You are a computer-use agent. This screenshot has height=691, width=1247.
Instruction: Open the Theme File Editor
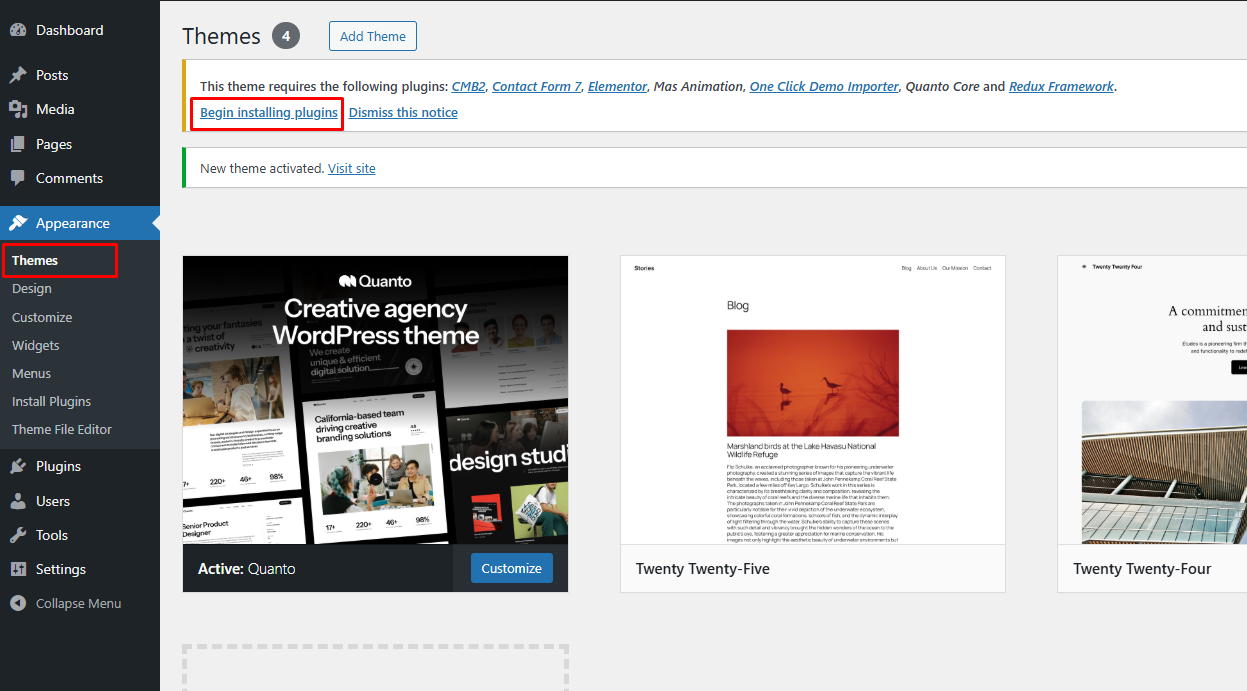tap(62, 429)
